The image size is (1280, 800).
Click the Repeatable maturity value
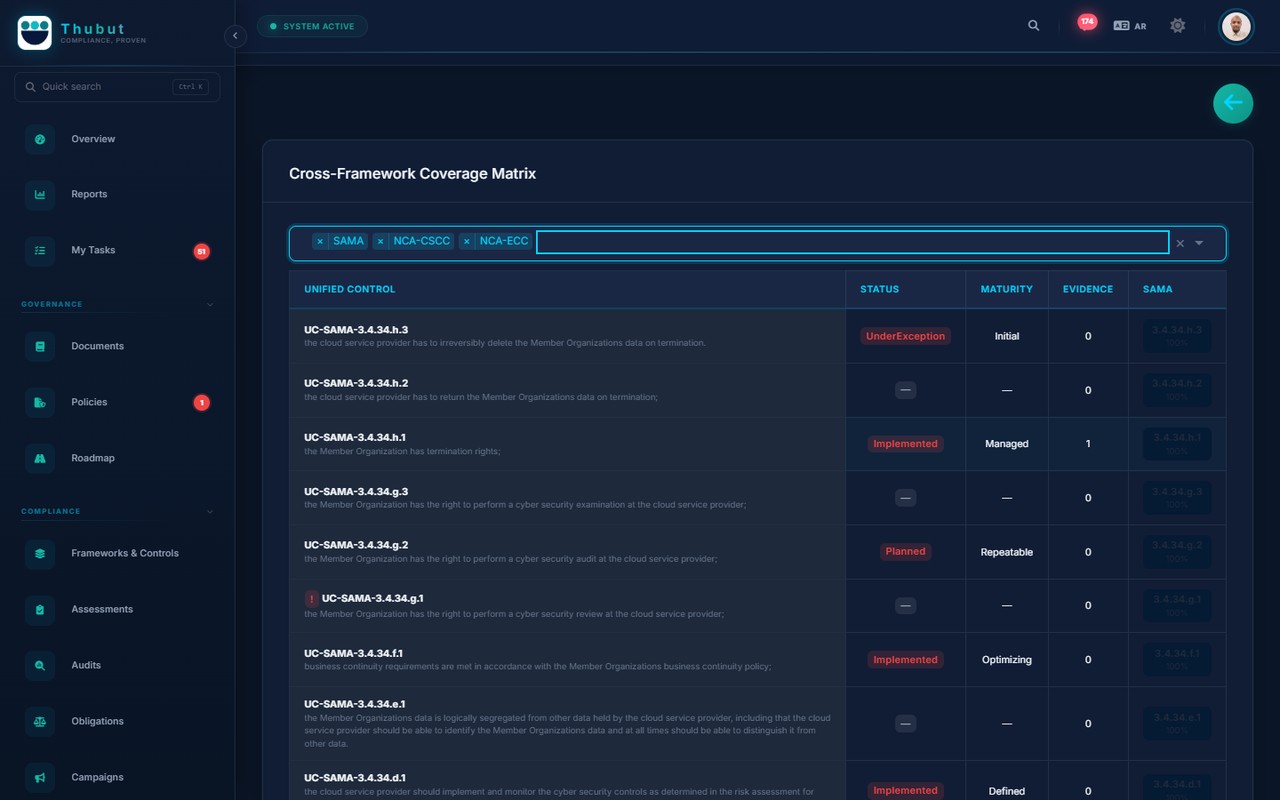click(x=1006, y=552)
